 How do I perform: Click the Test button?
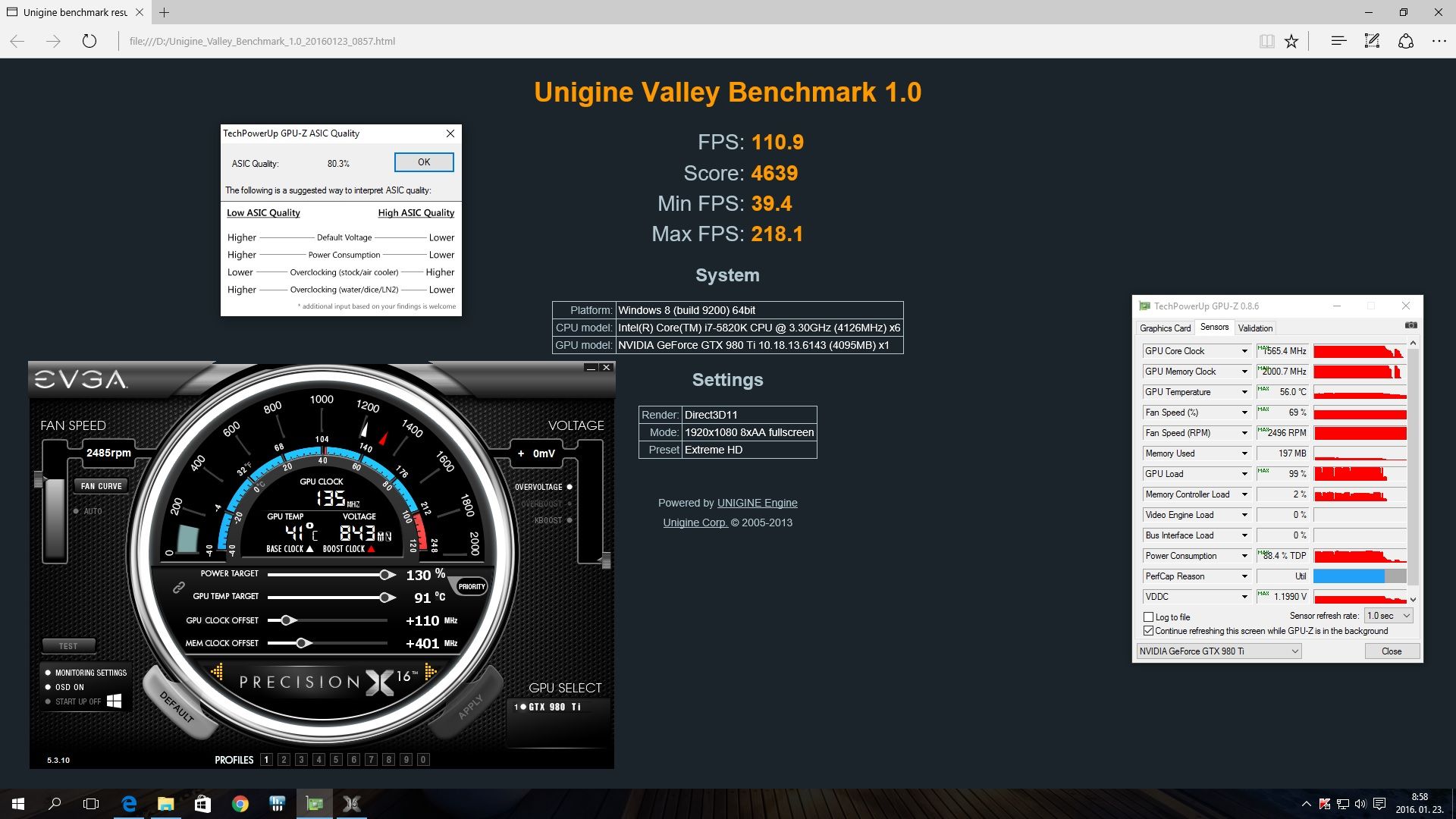68,646
